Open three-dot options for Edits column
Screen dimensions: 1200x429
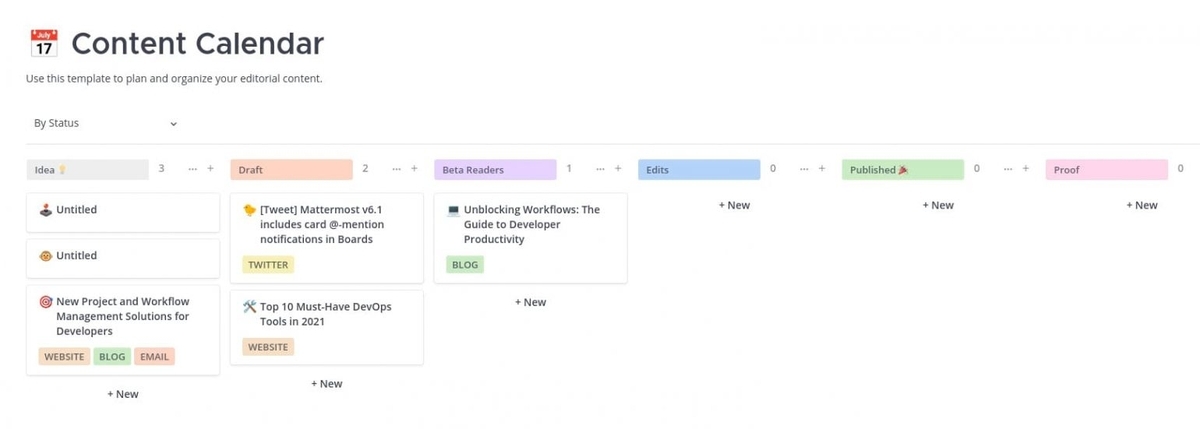point(805,169)
